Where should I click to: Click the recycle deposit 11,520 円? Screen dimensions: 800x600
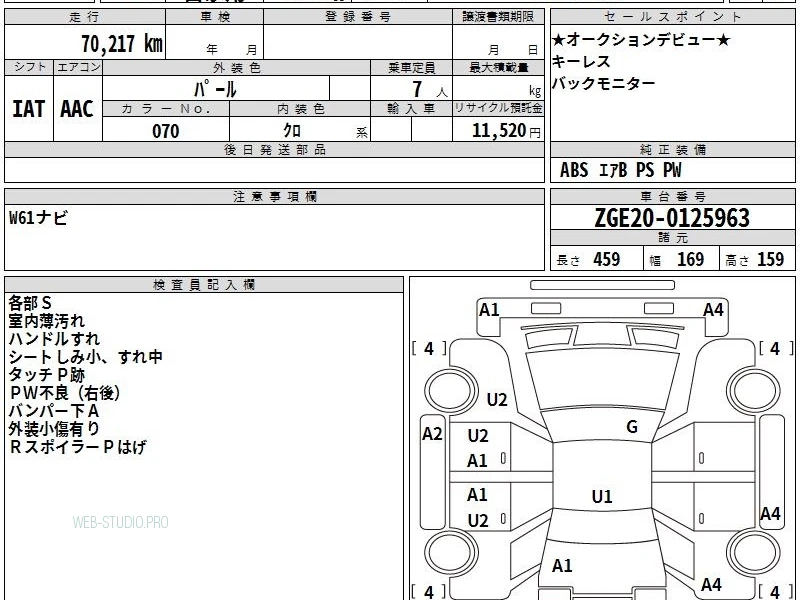(x=506, y=131)
